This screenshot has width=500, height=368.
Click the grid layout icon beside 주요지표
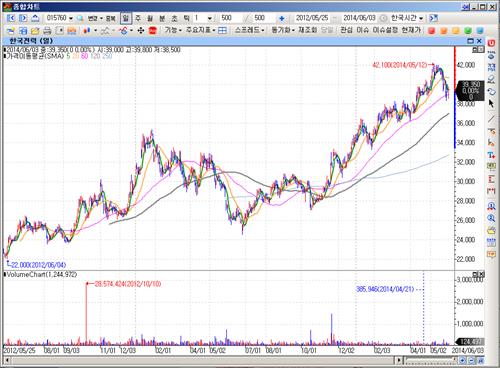coord(222,31)
